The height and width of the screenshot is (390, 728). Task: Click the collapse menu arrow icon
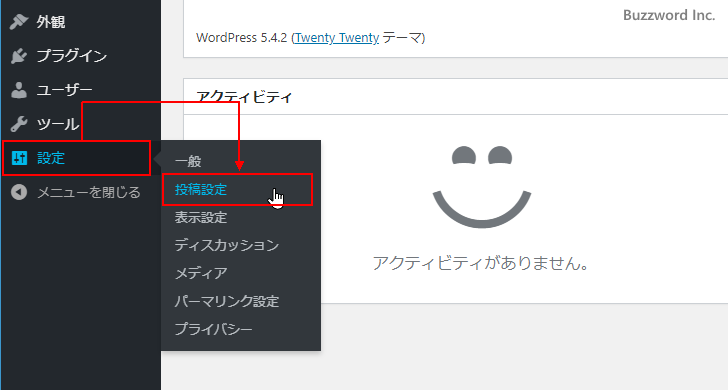click(x=19, y=192)
